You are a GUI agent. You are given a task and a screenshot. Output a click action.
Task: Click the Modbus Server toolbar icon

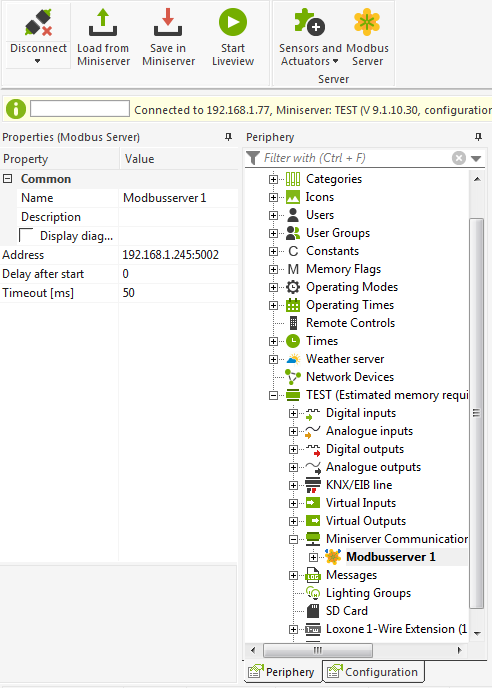click(x=367, y=22)
